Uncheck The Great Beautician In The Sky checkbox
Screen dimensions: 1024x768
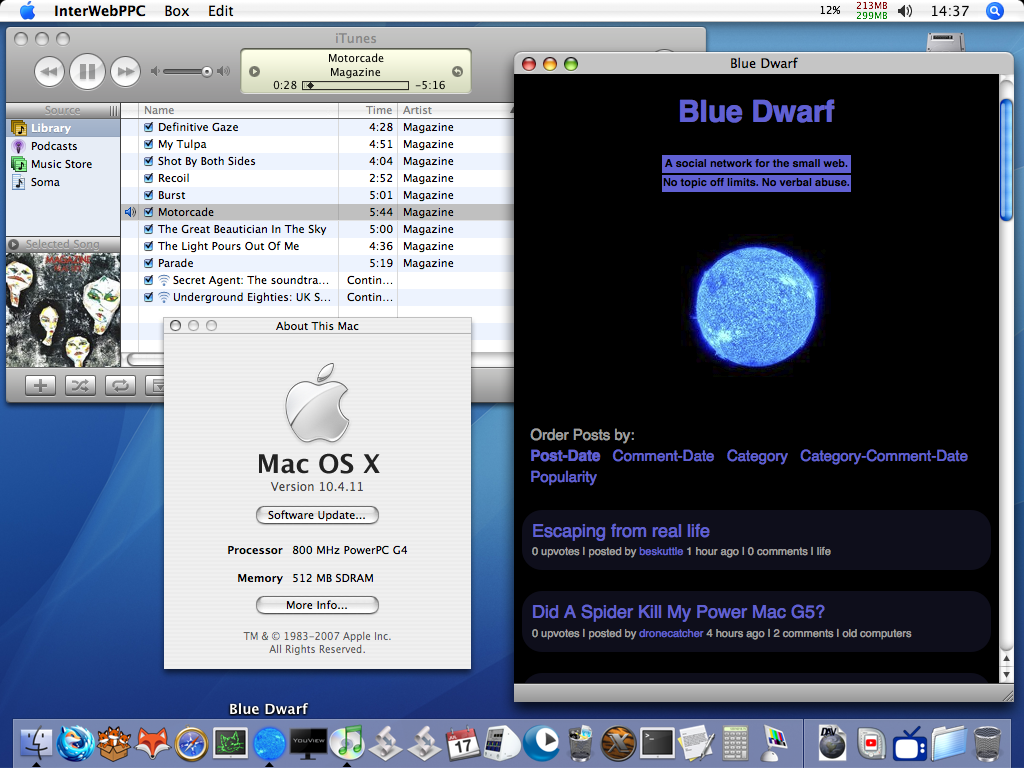click(x=149, y=229)
